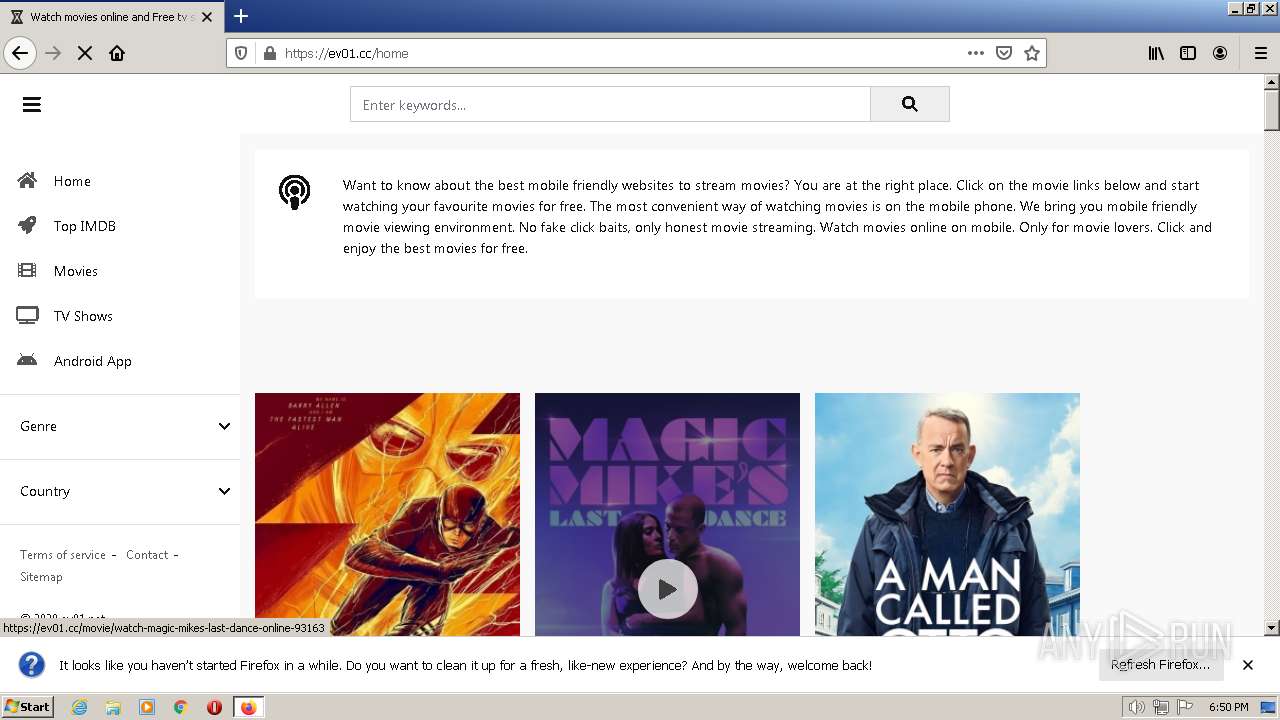Click the Movies film strip icon
Image resolution: width=1280 pixels, height=720 pixels.
[x=27, y=271]
